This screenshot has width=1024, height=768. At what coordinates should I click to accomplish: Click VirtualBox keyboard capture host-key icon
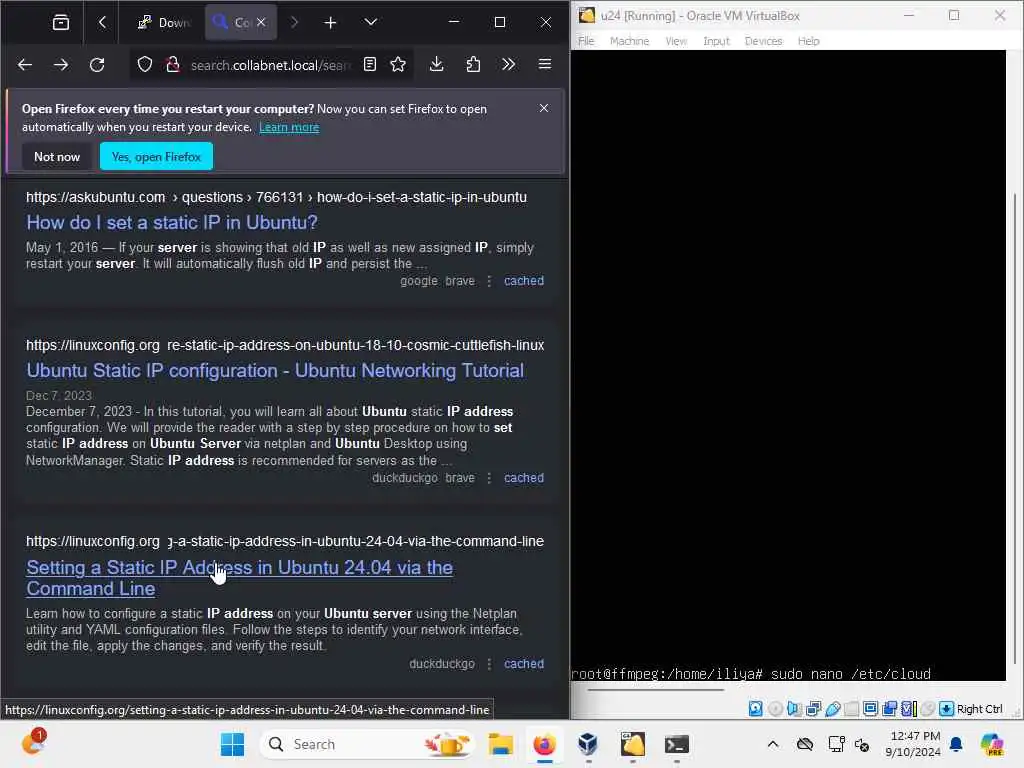(x=946, y=709)
